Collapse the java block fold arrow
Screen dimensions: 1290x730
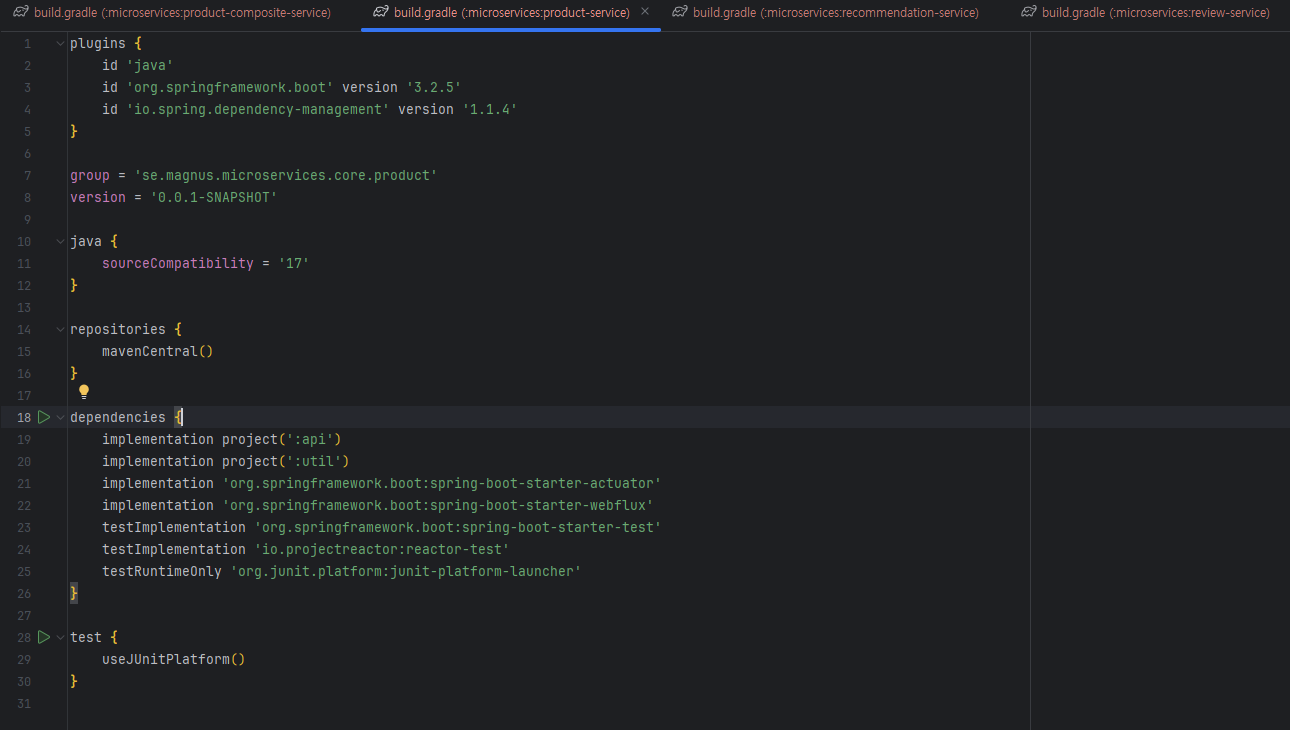[60, 242]
